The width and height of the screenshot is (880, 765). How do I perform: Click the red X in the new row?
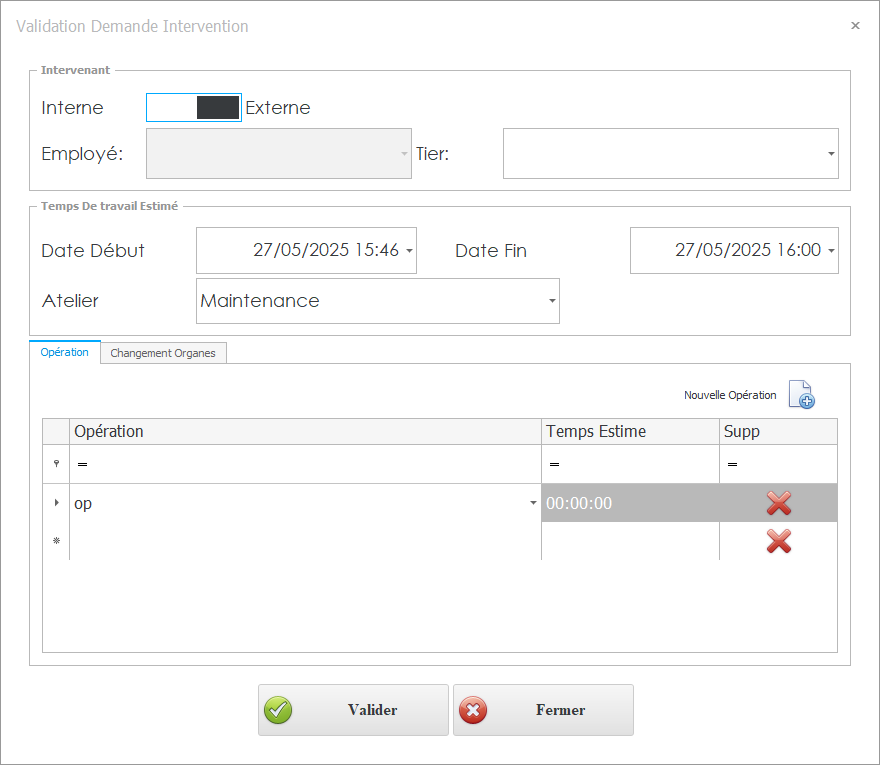pos(778,541)
